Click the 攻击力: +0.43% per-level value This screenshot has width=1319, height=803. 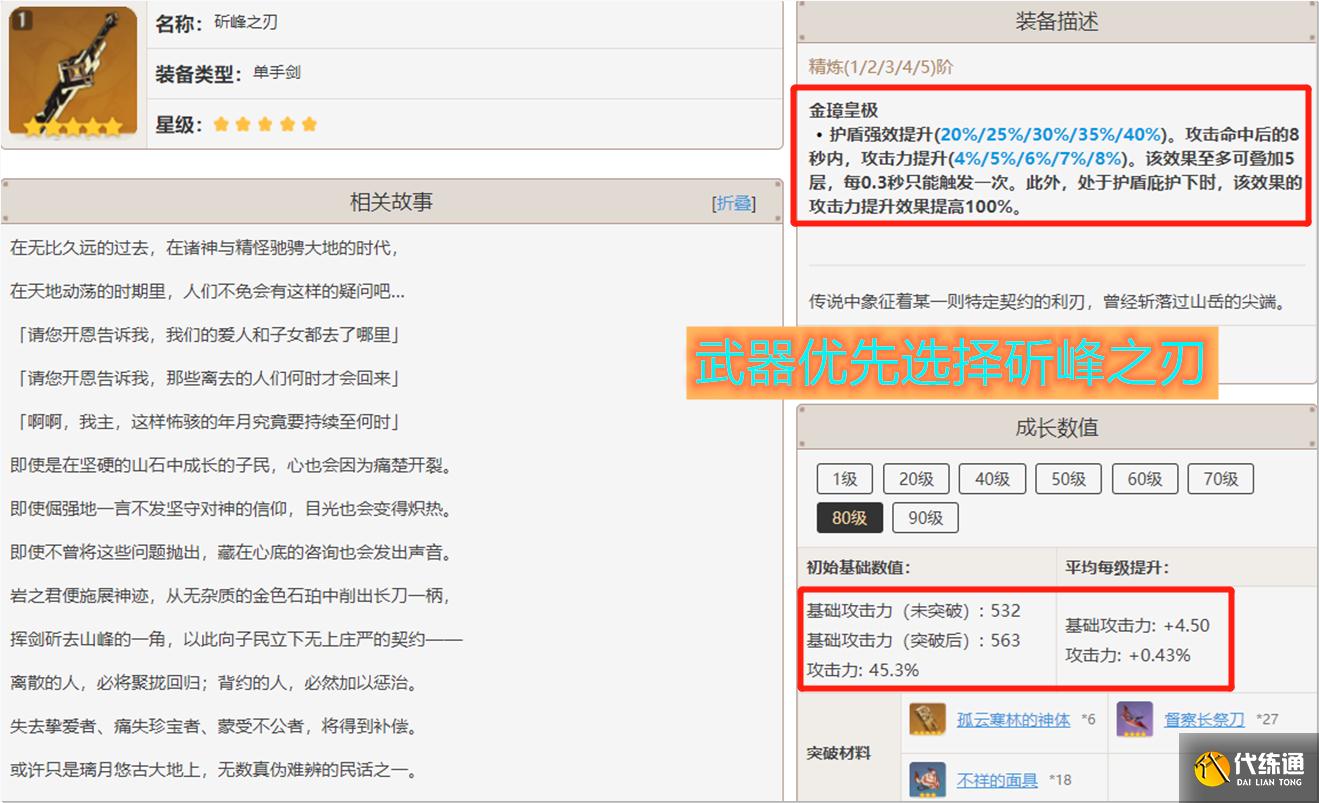click(1127, 656)
